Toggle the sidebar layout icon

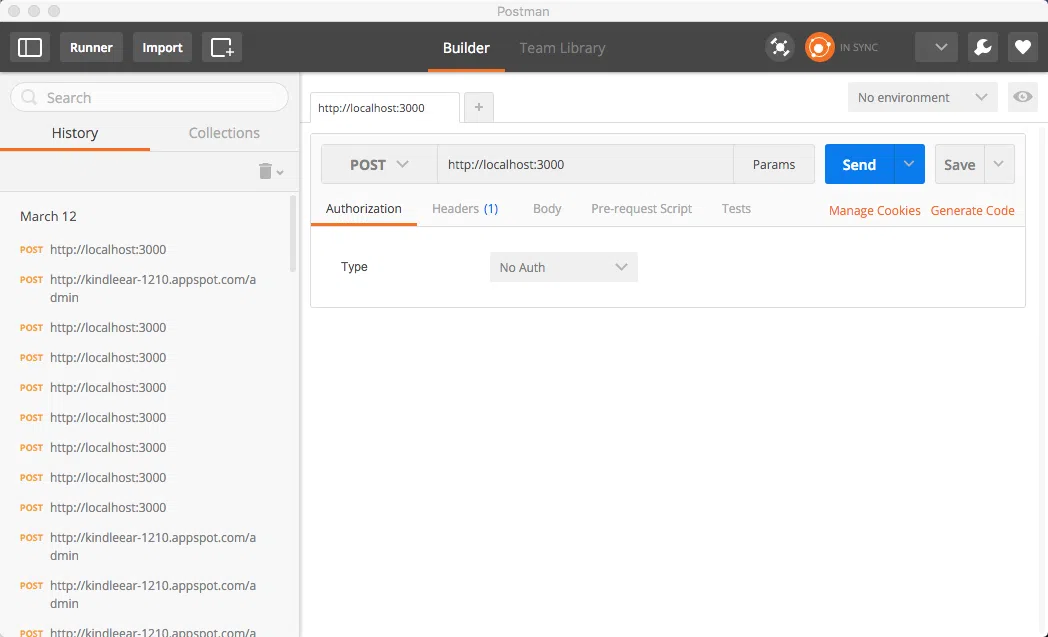(30, 47)
